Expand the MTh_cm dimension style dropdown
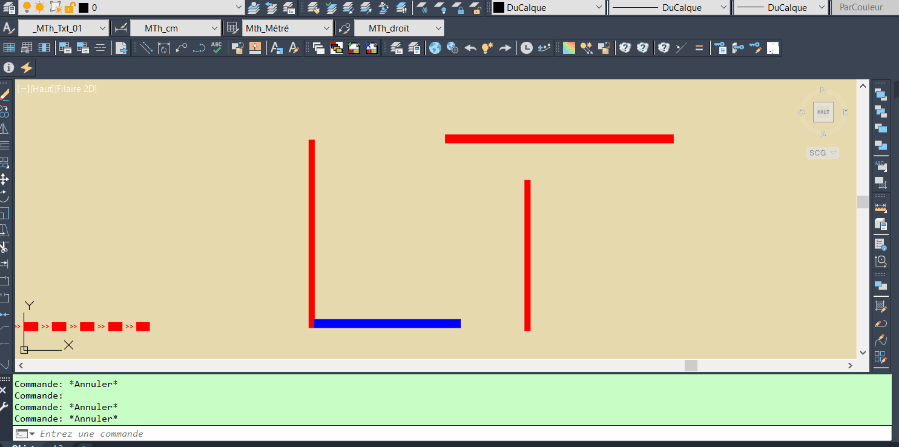This screenshot has width=899, height=447. (214, 28)
